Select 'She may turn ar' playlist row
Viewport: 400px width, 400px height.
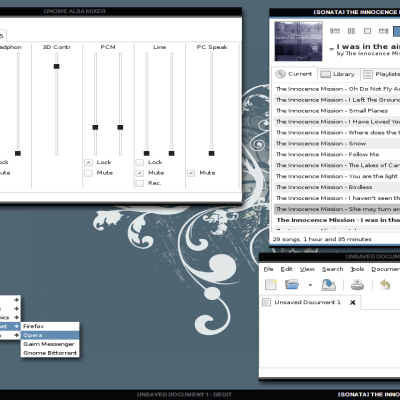coord(337,209)
